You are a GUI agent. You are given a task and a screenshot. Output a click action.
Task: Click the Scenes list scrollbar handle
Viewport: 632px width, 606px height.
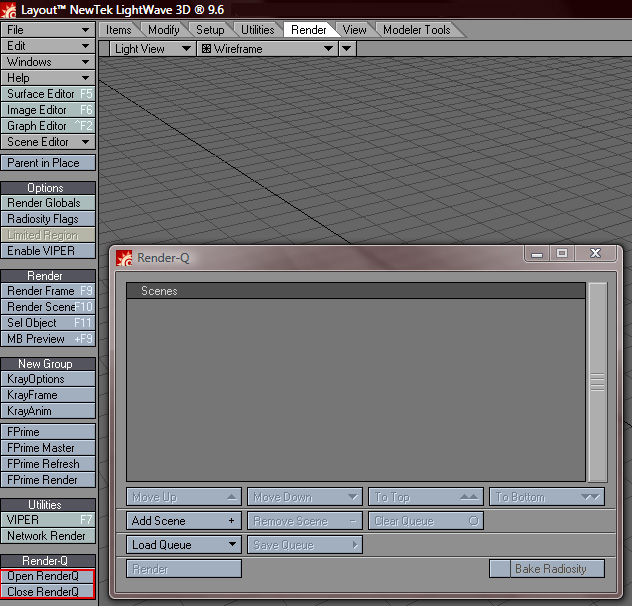pyautogui.click(x=597, y=382)
